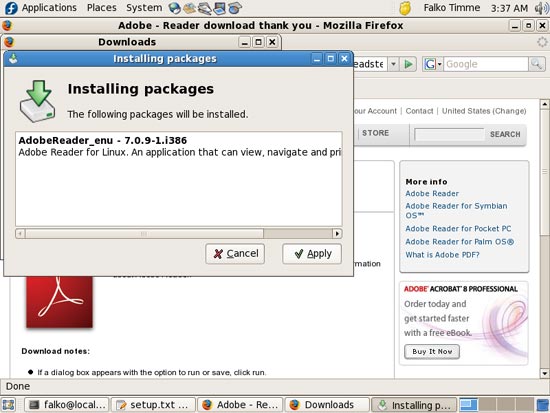The height and width of the screenshot is (413, 550).
Task: Switch to falko@local terminal taskbar item
Action: (x=67, y=405)
